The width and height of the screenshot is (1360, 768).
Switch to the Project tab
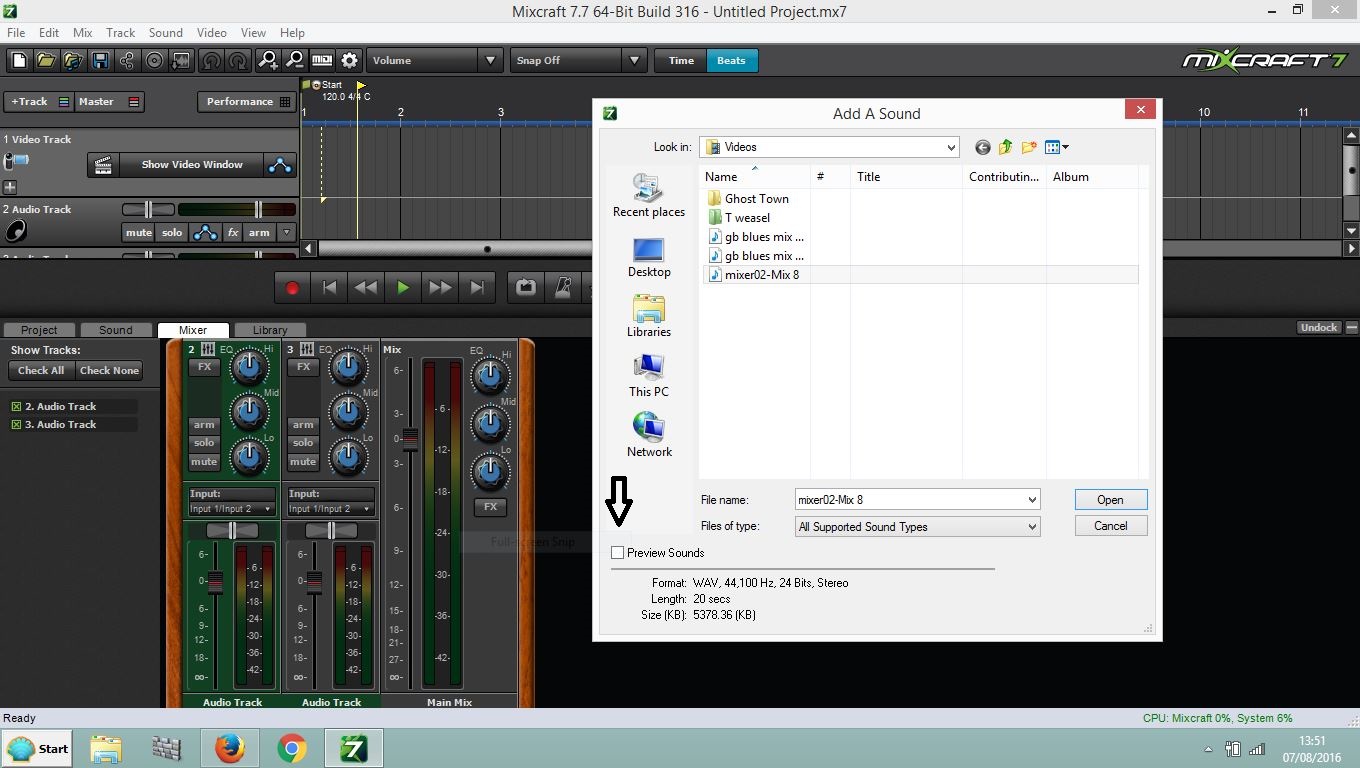point(39,330)
